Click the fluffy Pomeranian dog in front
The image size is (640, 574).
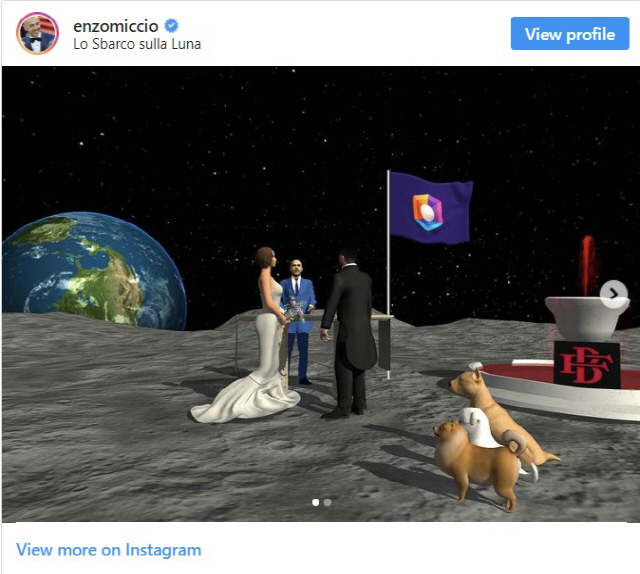478,463
